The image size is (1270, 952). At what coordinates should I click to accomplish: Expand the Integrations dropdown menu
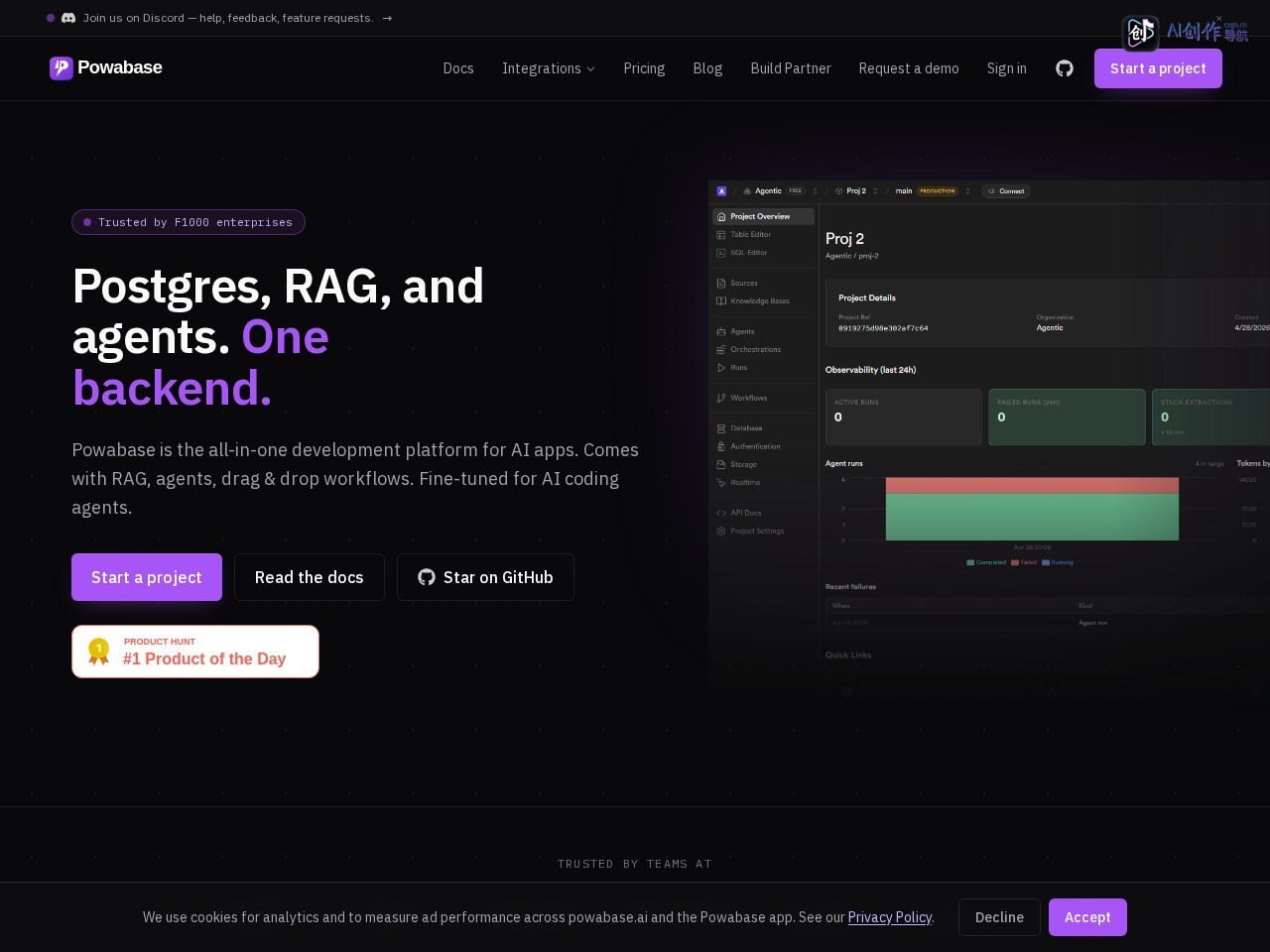coord(549,68)
